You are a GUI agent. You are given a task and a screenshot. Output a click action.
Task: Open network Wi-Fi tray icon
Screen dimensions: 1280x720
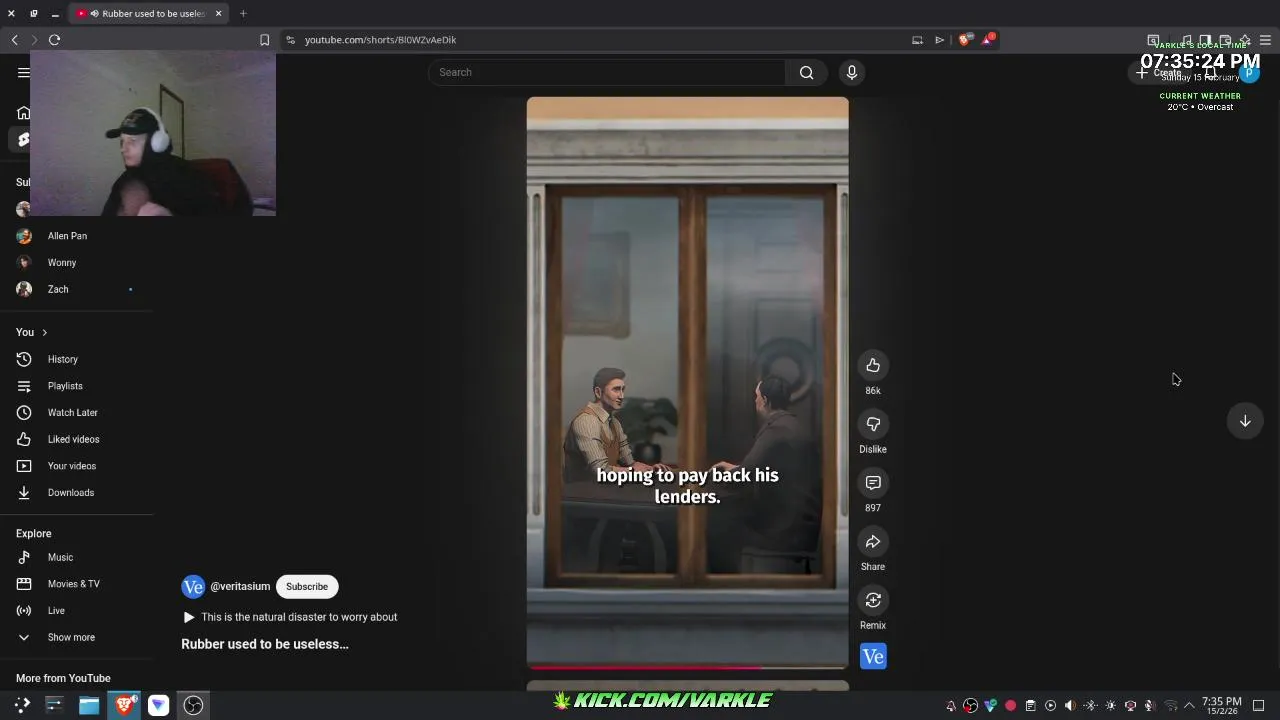point(1170,706)
